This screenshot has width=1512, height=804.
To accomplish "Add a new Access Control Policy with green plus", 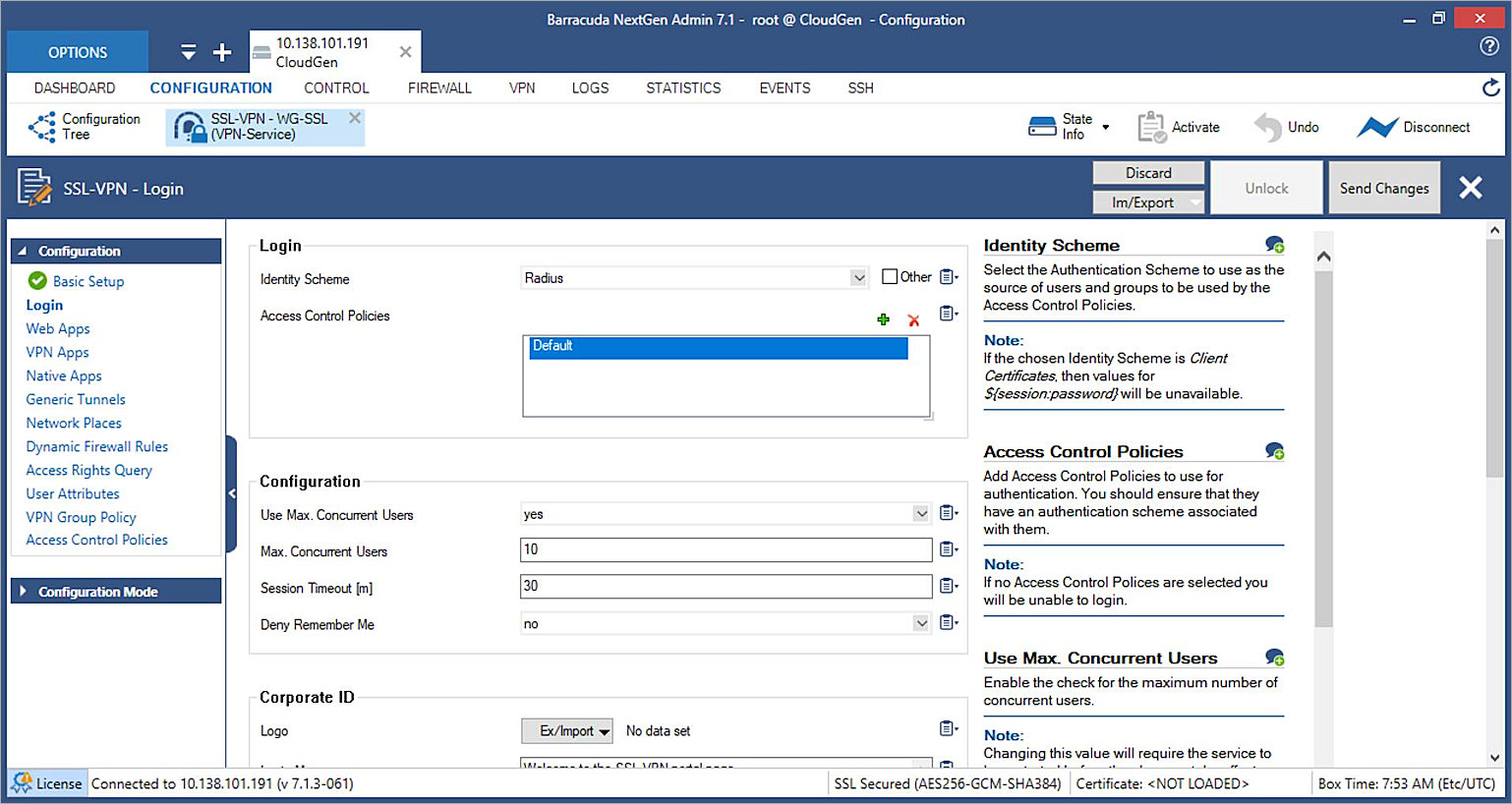I will tap(883, 319).
